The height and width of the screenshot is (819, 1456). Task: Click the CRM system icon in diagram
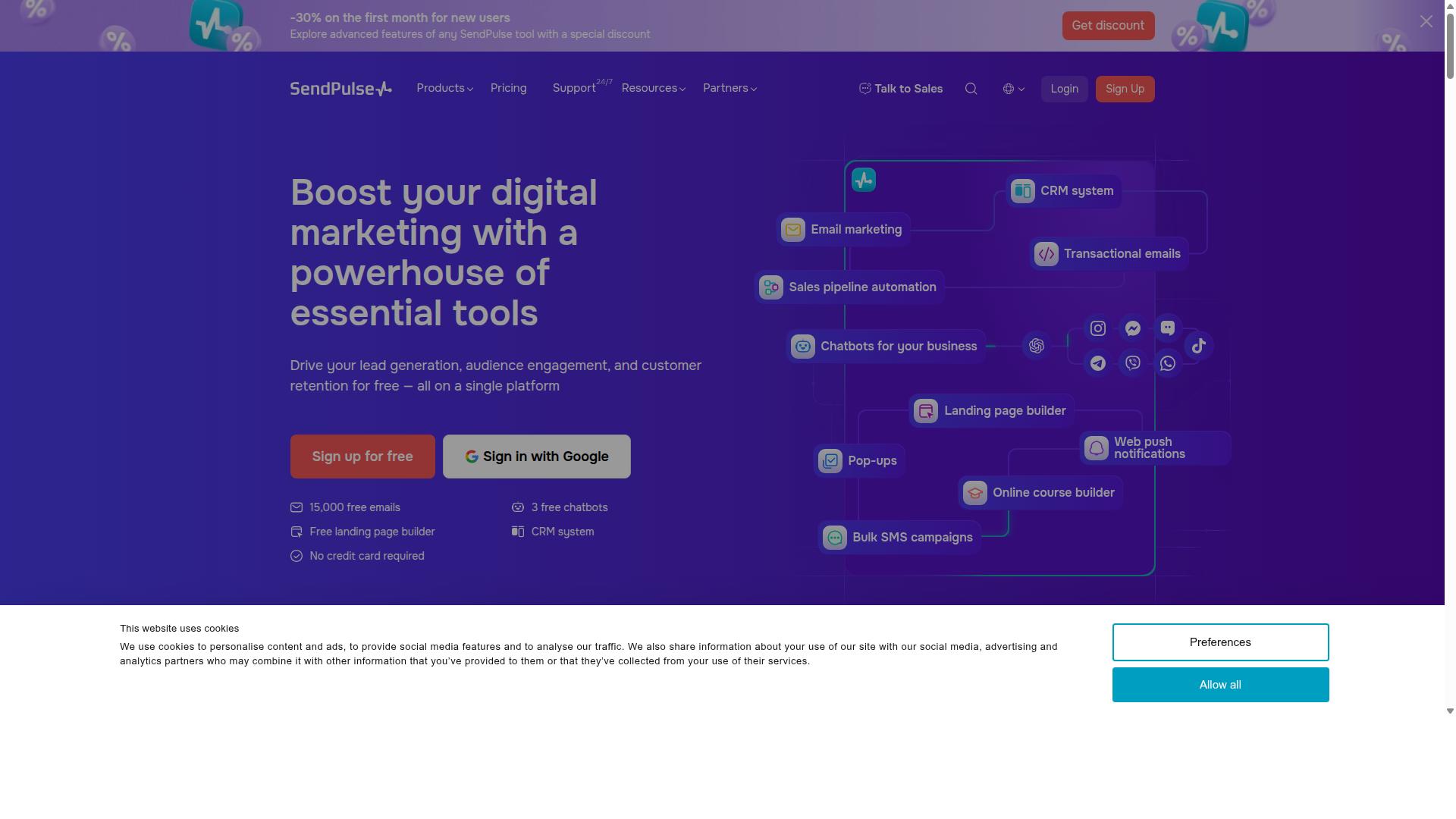coord(1022,191)
